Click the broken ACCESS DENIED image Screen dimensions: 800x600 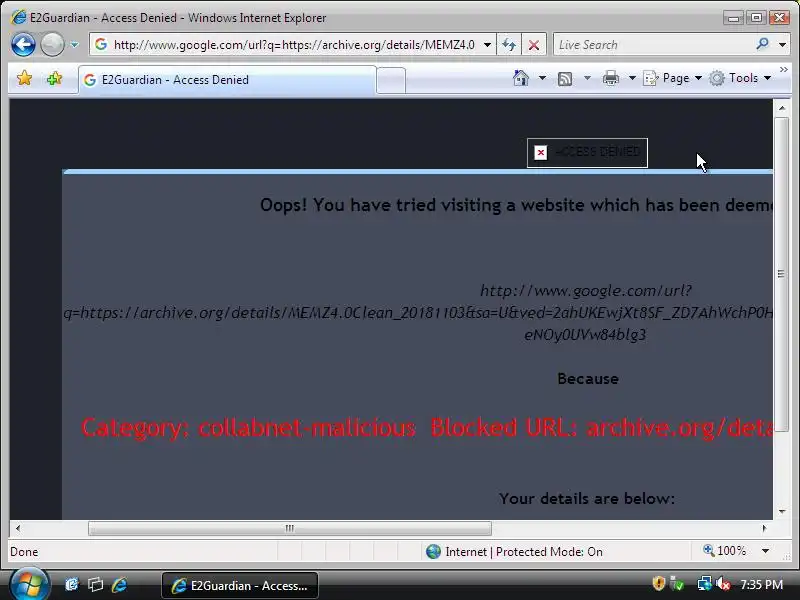coord(587,153)
